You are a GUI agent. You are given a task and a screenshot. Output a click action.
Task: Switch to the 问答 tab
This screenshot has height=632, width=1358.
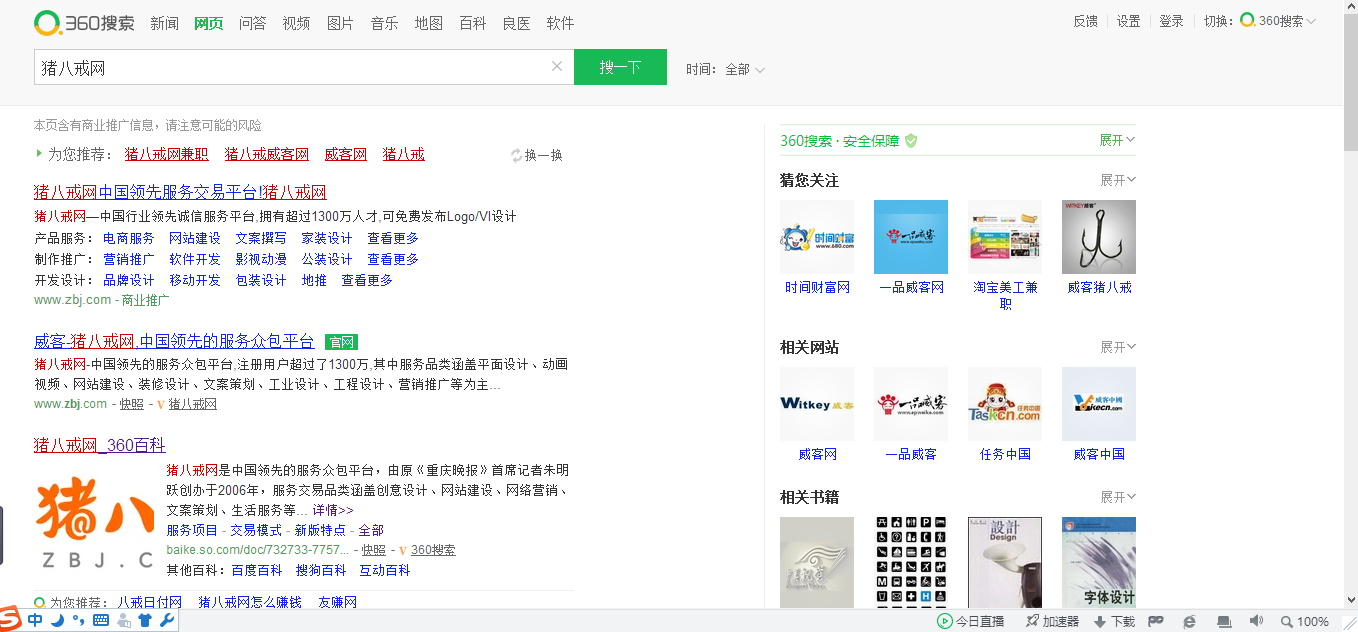click(x=252, y=23)
